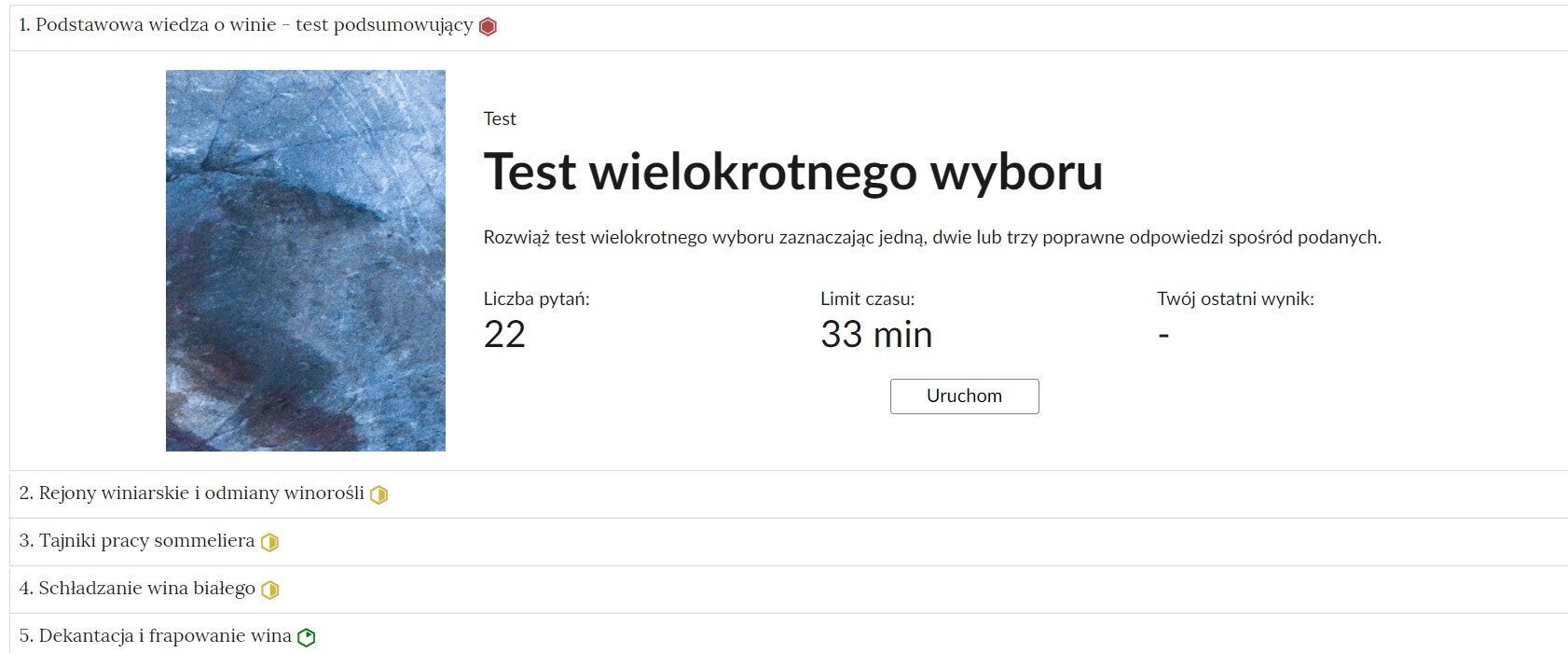Screen dimensions: 1568x653
Task: Open "Test wielokrotnego wyboru"
Action: coord(964,396)
